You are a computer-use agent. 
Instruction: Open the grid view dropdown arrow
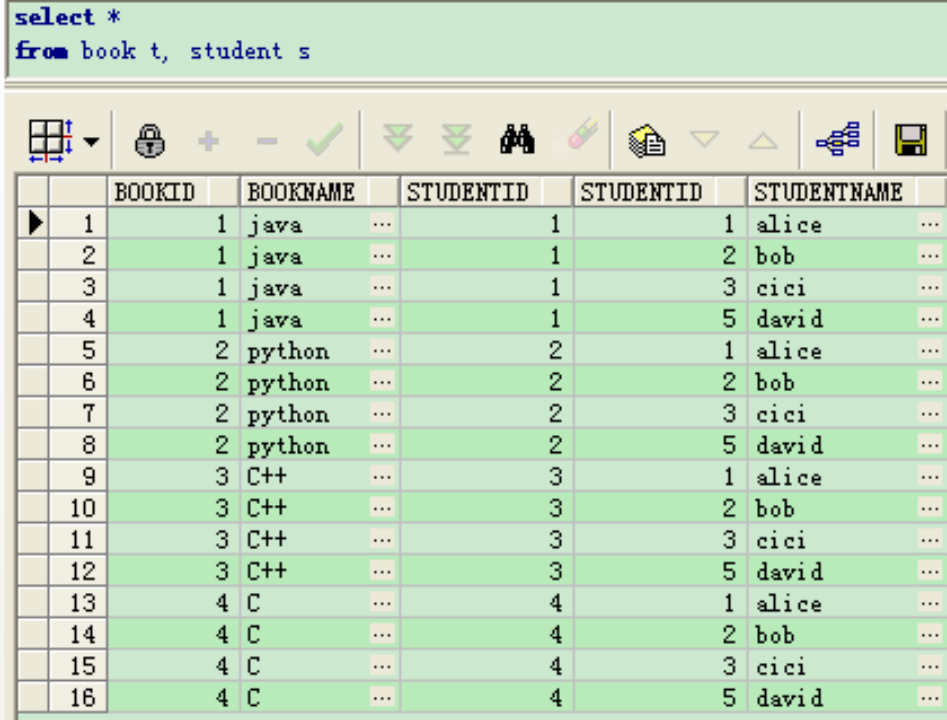[x=91, y=142]
